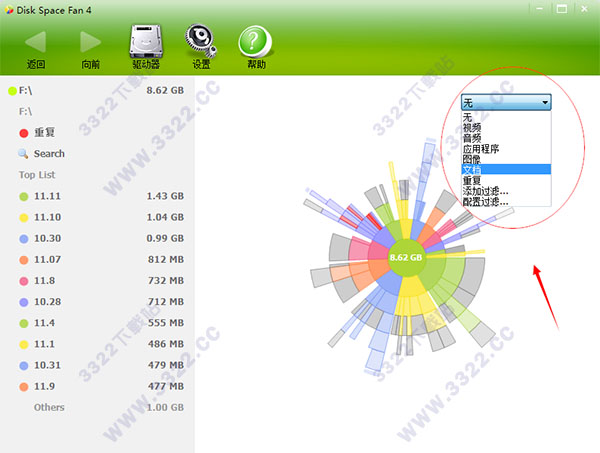This screenshot has width=600, height=453.
Task: Open folder 10.28 in Top List
Action: click(47, 302)
